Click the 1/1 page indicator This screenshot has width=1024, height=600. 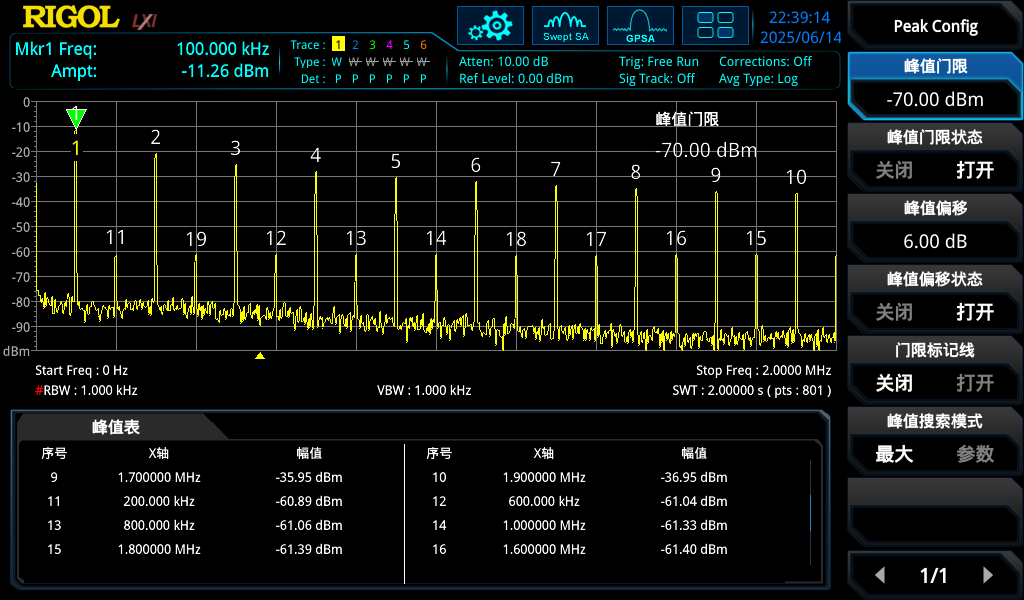pos(934,575)
